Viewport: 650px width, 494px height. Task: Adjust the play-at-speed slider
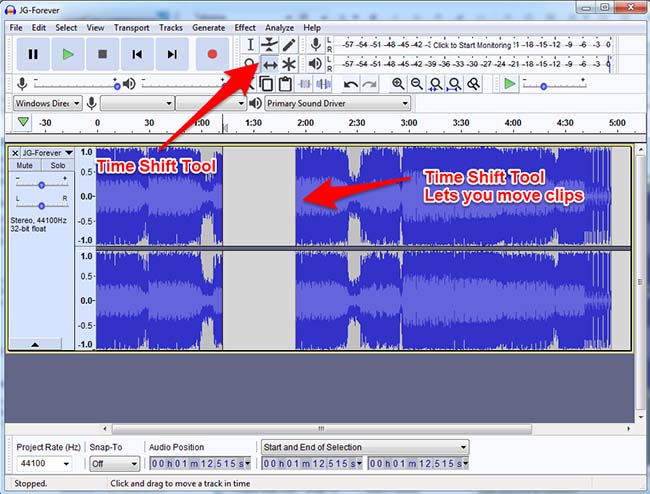[x=554, y=86]
